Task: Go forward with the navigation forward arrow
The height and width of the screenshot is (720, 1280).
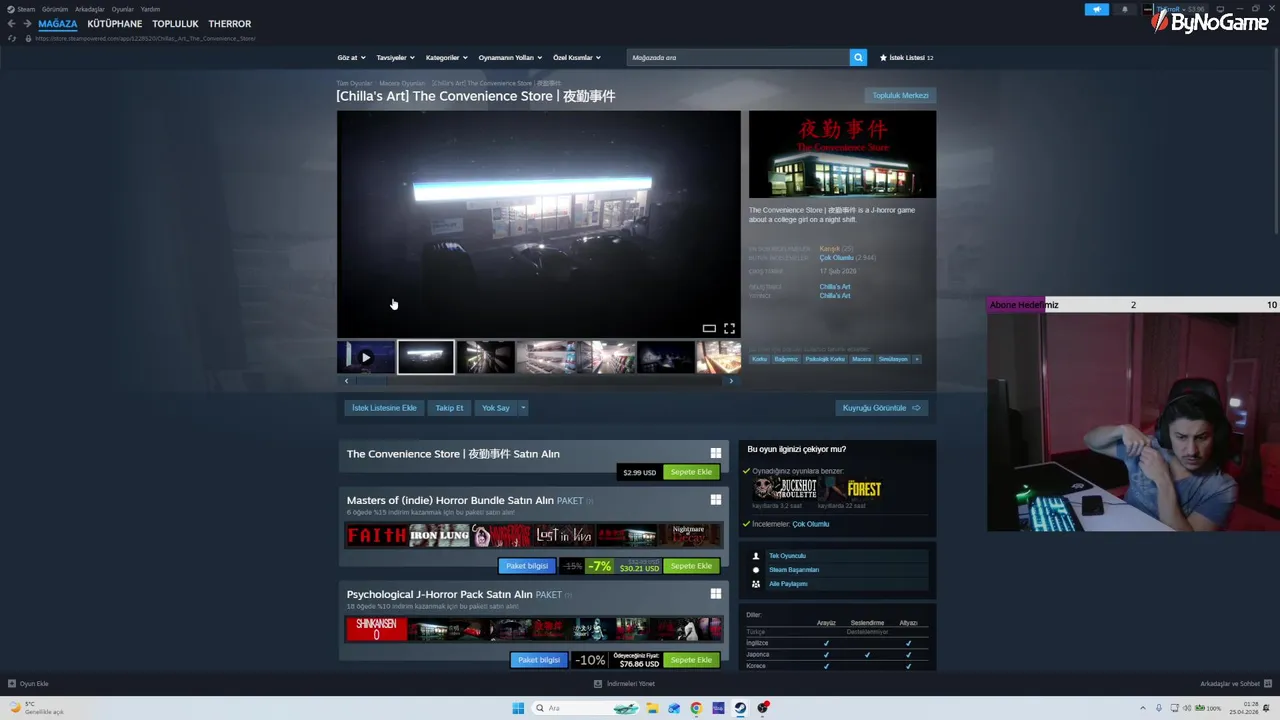Action: pyautogui.click(x=25, y=24)
